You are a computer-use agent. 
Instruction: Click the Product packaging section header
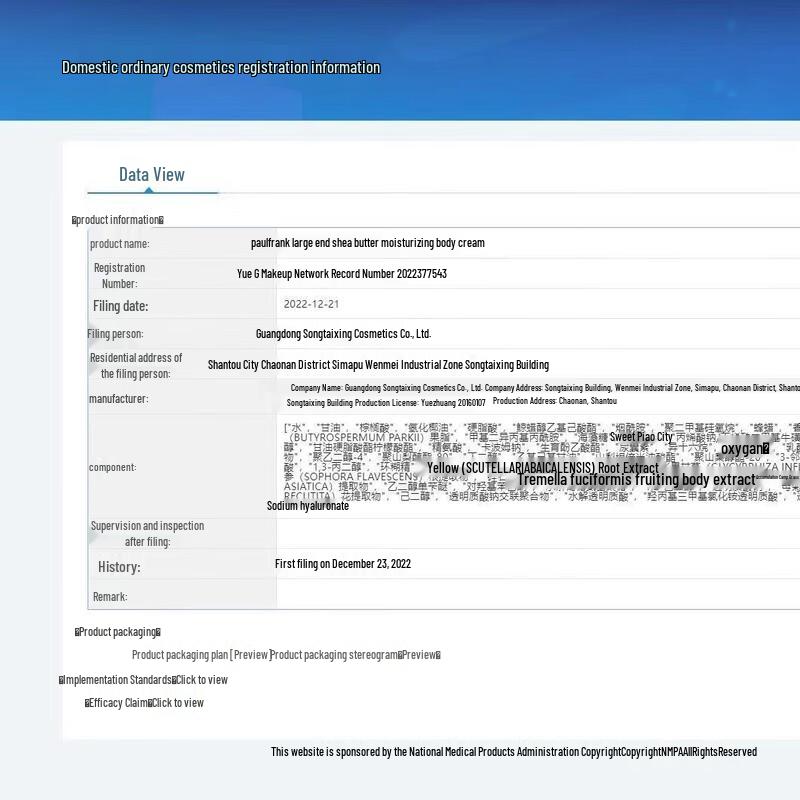(118, 632)
